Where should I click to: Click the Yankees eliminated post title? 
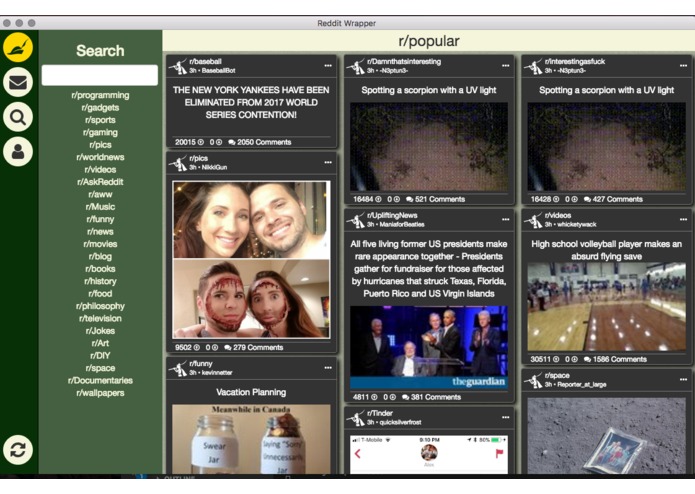point(251,102)
